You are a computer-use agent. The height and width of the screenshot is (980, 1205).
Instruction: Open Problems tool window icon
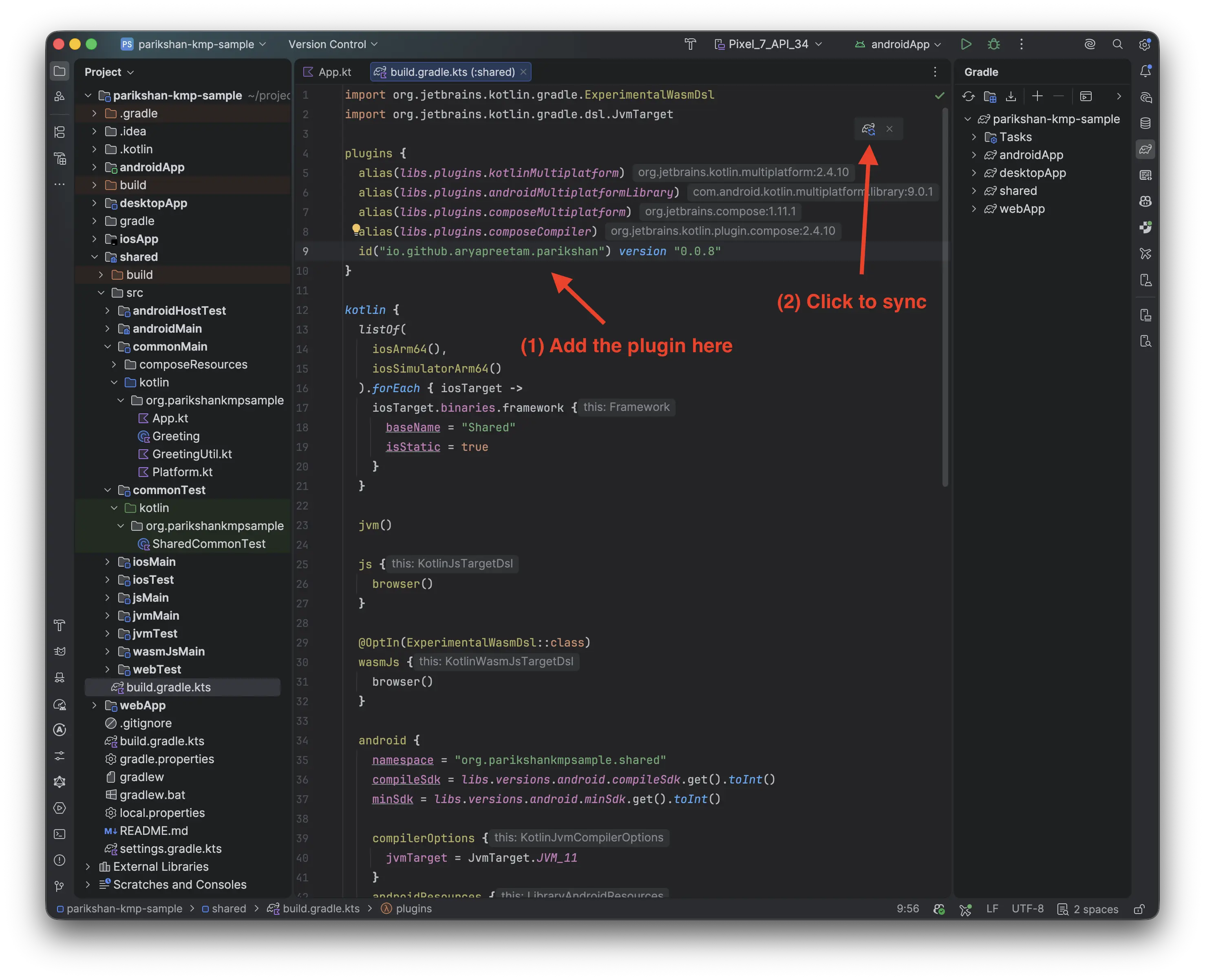(59, 860)
